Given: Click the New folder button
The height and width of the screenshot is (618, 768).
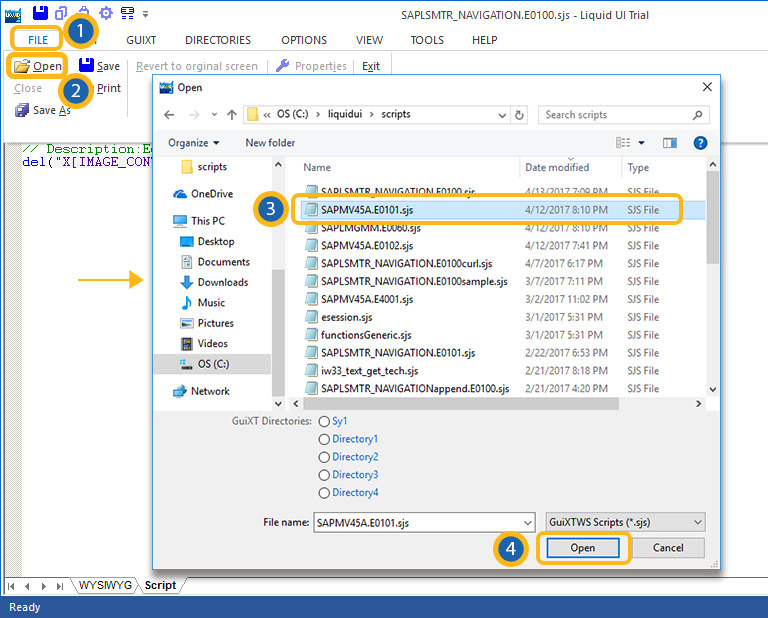Looking at the screenshot, I should tap(270, 143).
